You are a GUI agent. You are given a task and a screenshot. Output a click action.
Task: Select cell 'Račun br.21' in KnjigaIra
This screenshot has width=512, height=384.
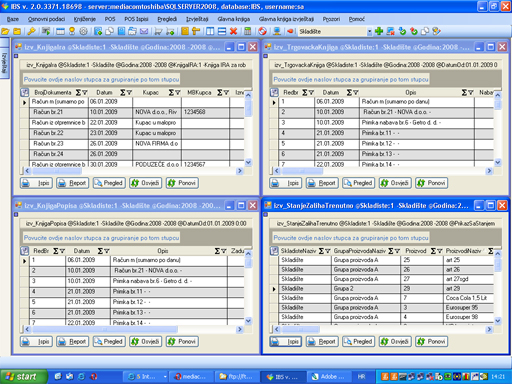[x=59, y=112]
